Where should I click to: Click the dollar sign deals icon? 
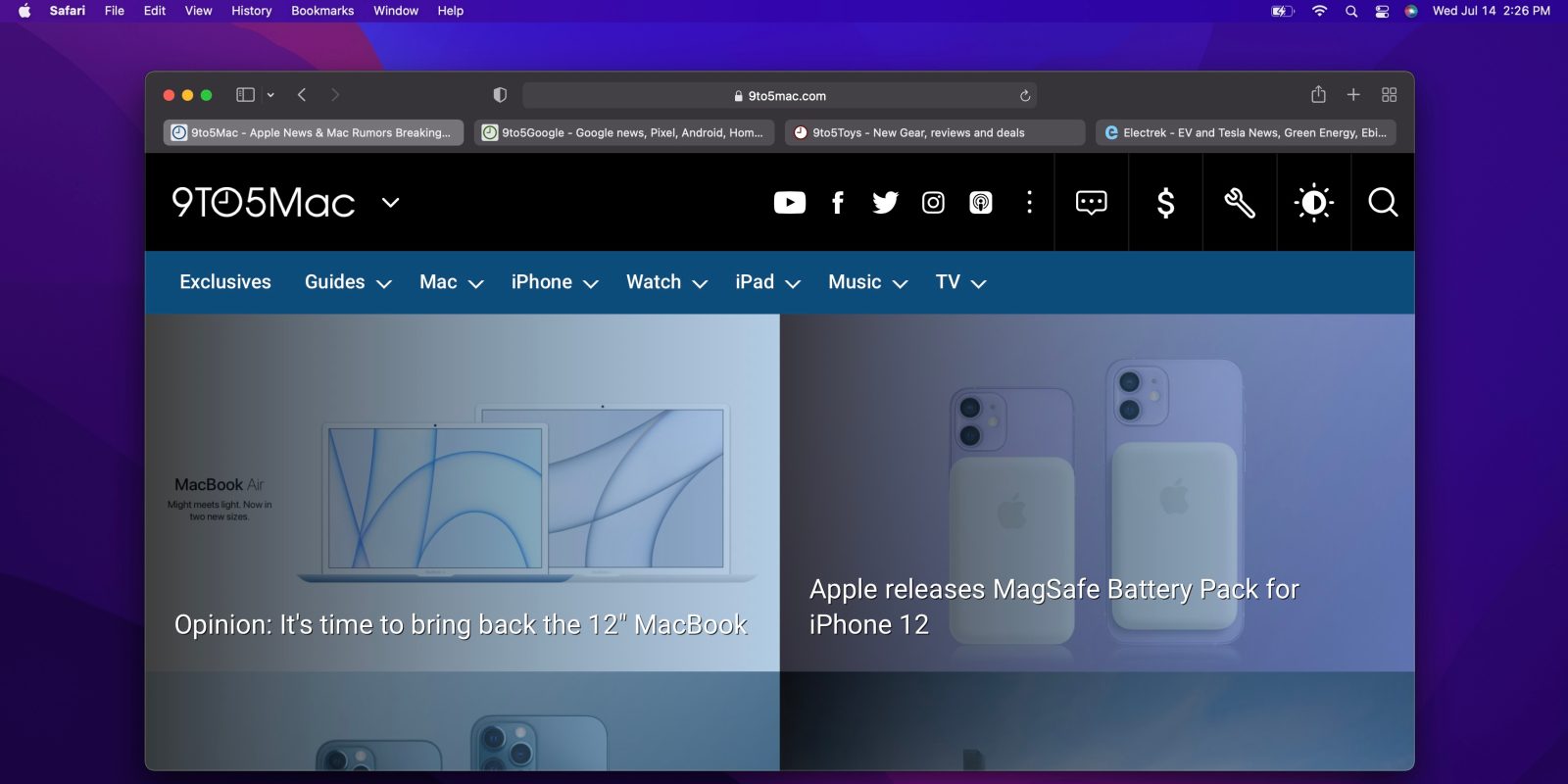click(x=1165, y=203)
